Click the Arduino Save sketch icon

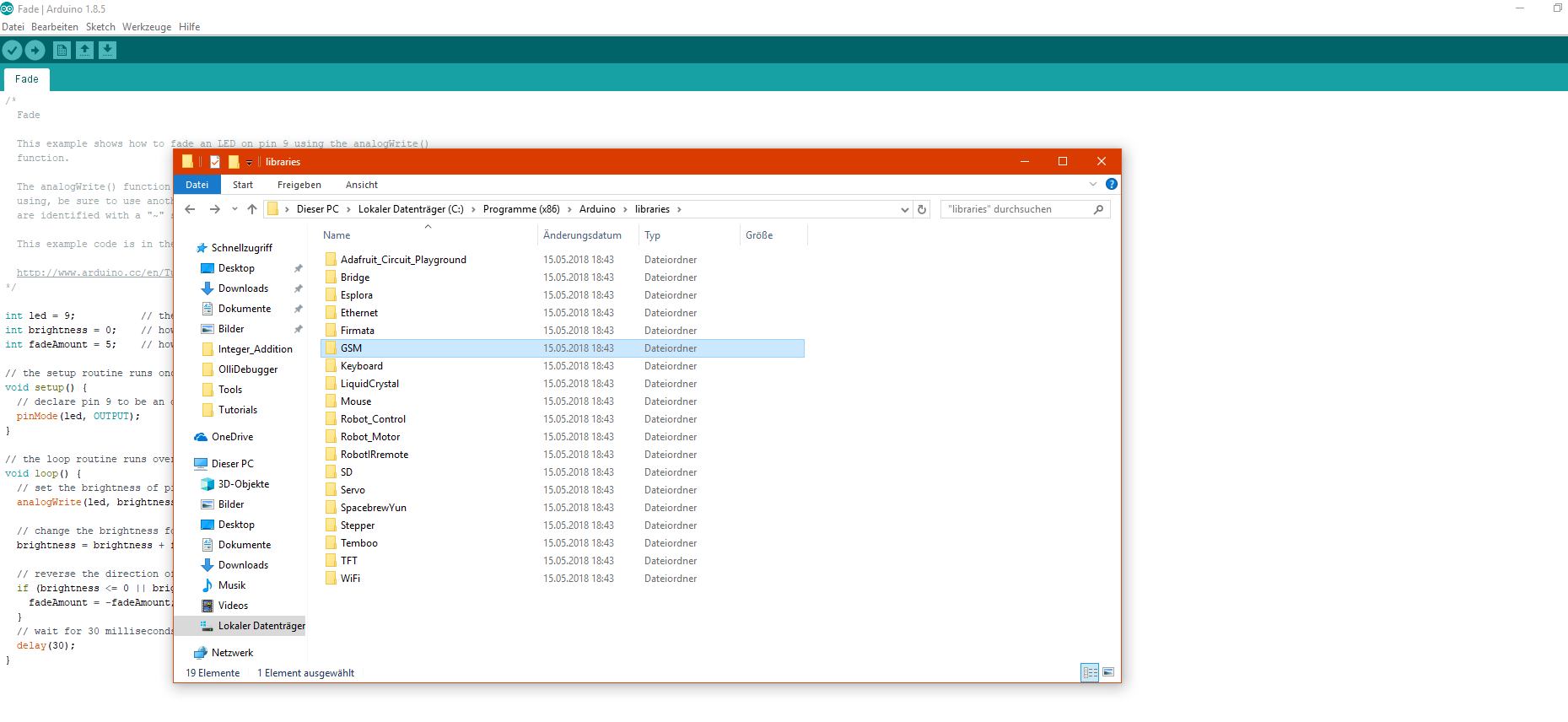[108, 51]
